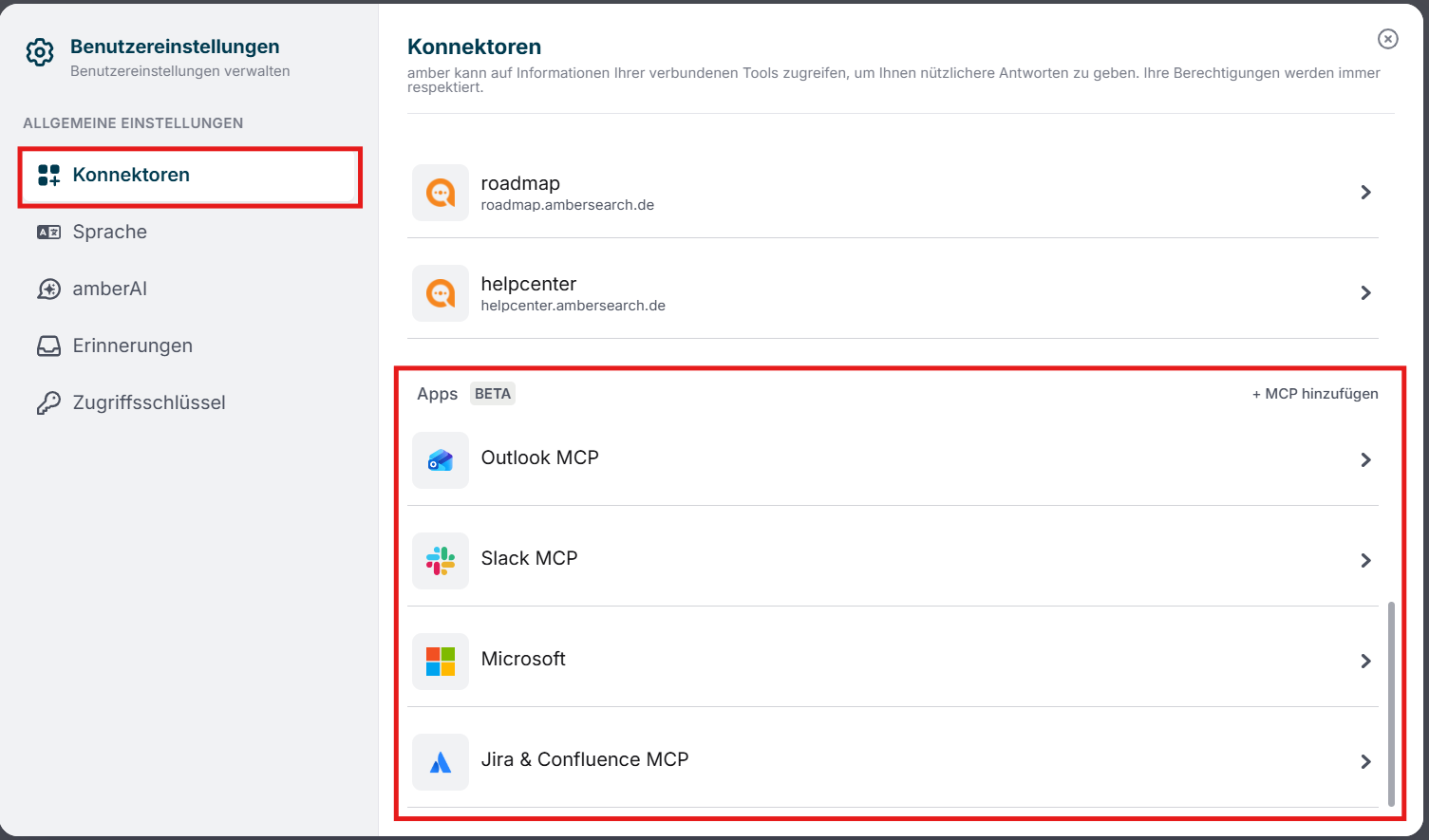Close the settings dialog with X icon

point(1388,39)
